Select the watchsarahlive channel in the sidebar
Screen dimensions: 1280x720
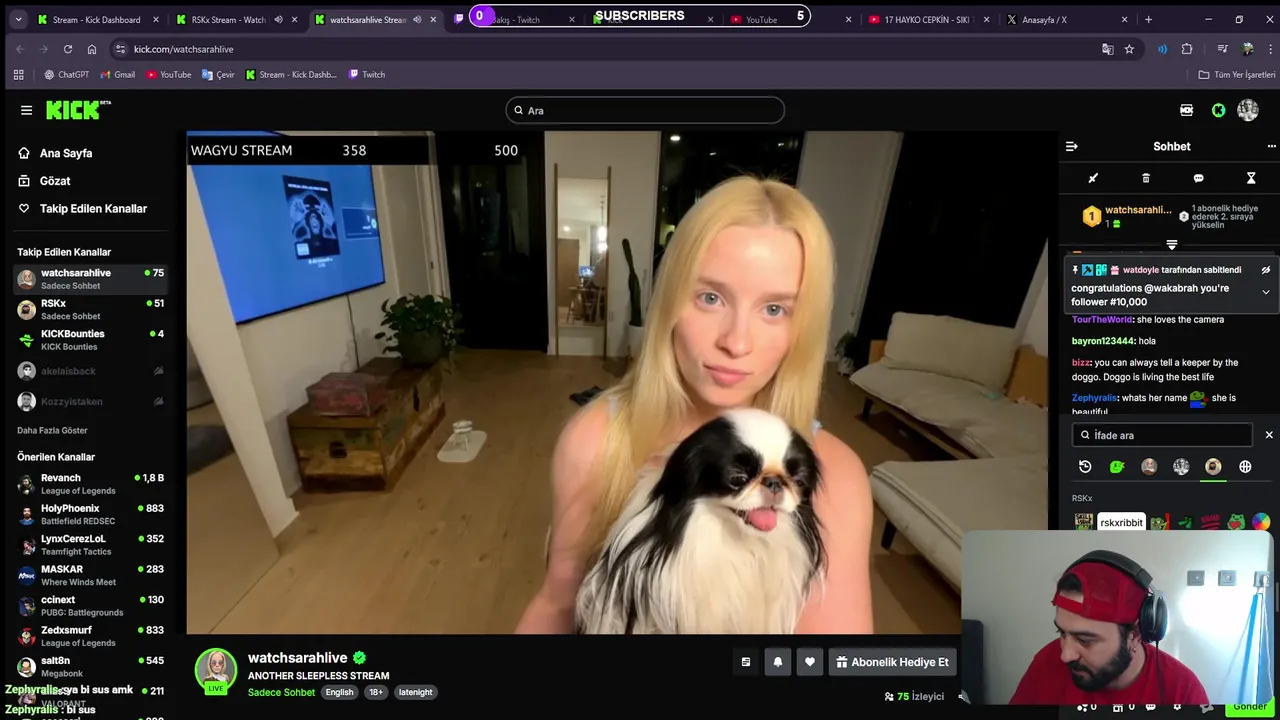(x=90, y=279)
